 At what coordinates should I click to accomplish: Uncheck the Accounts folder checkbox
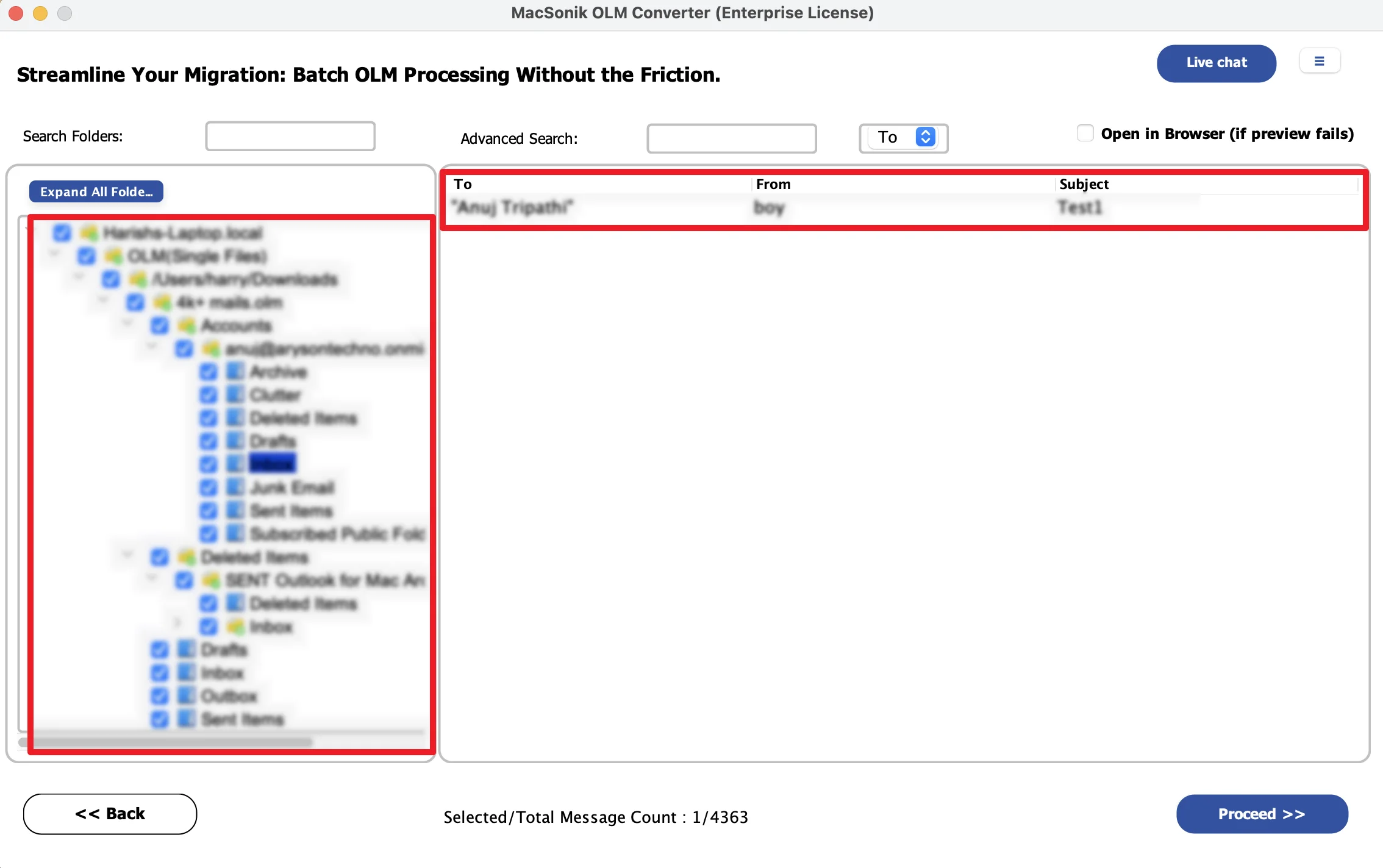tap(160, 325)
